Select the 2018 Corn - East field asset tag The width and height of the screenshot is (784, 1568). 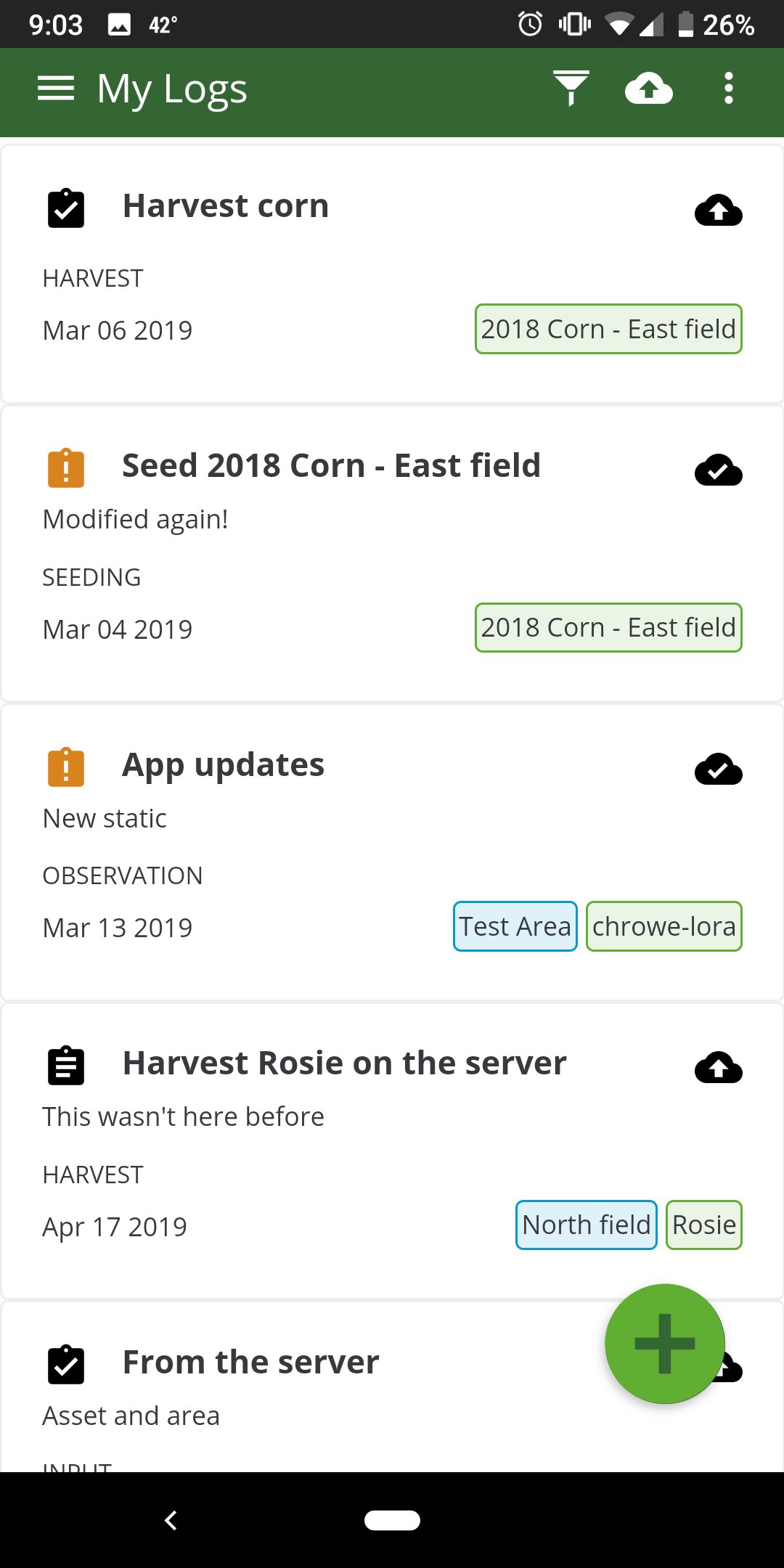point(608,329)
